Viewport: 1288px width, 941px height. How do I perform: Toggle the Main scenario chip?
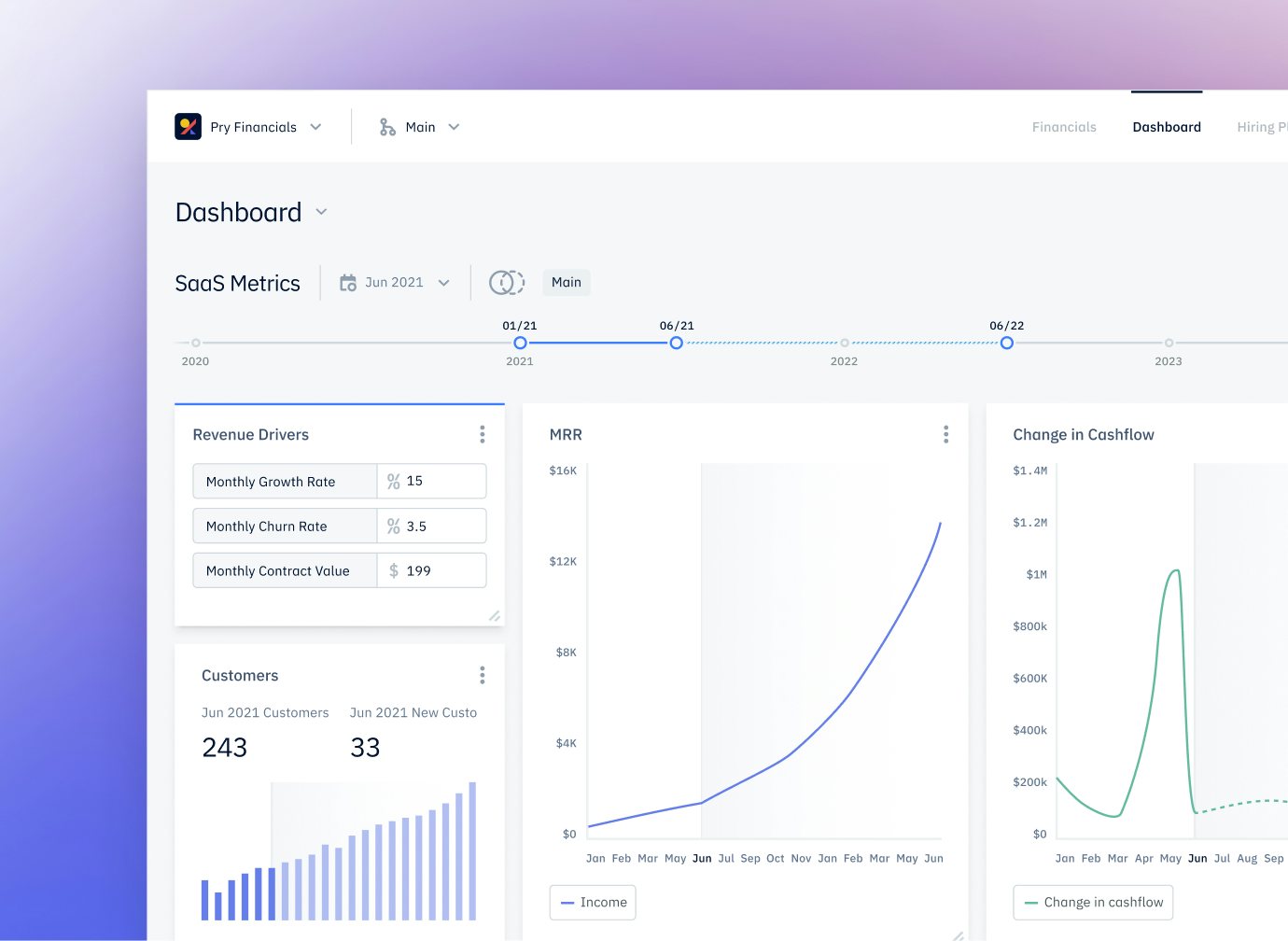566,282
